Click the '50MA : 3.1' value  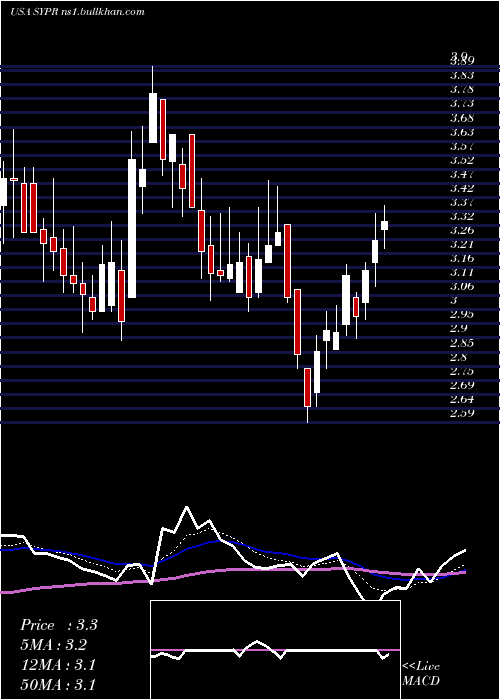click(x=58, y=685)
